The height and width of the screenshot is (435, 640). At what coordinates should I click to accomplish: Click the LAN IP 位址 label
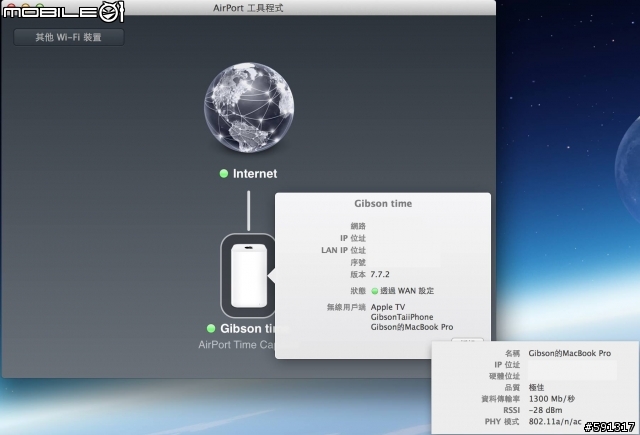pyautogui.click(x=343, y=250)
